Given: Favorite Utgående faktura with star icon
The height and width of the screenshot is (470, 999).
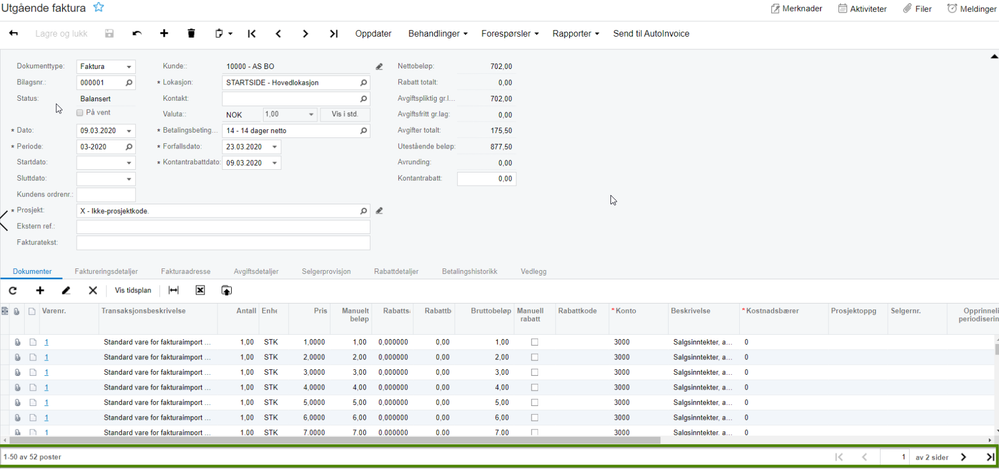Looking at the screenshot, I should (98, 8).
